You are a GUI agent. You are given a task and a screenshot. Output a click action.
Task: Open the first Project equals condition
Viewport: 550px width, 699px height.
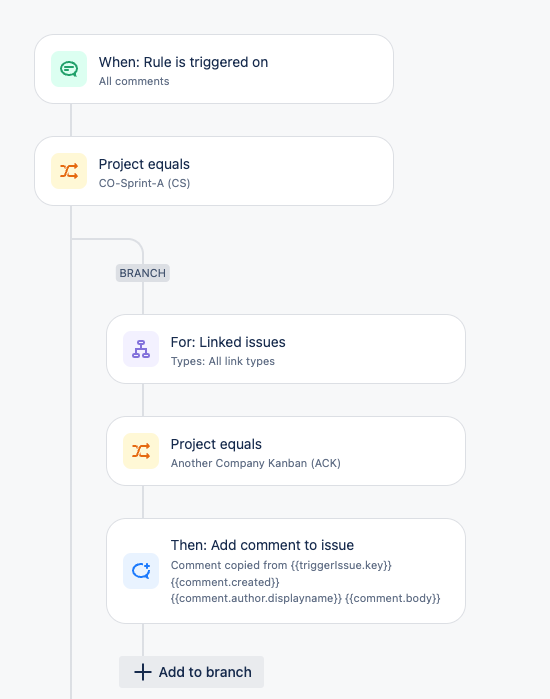(x=214, y=171)
